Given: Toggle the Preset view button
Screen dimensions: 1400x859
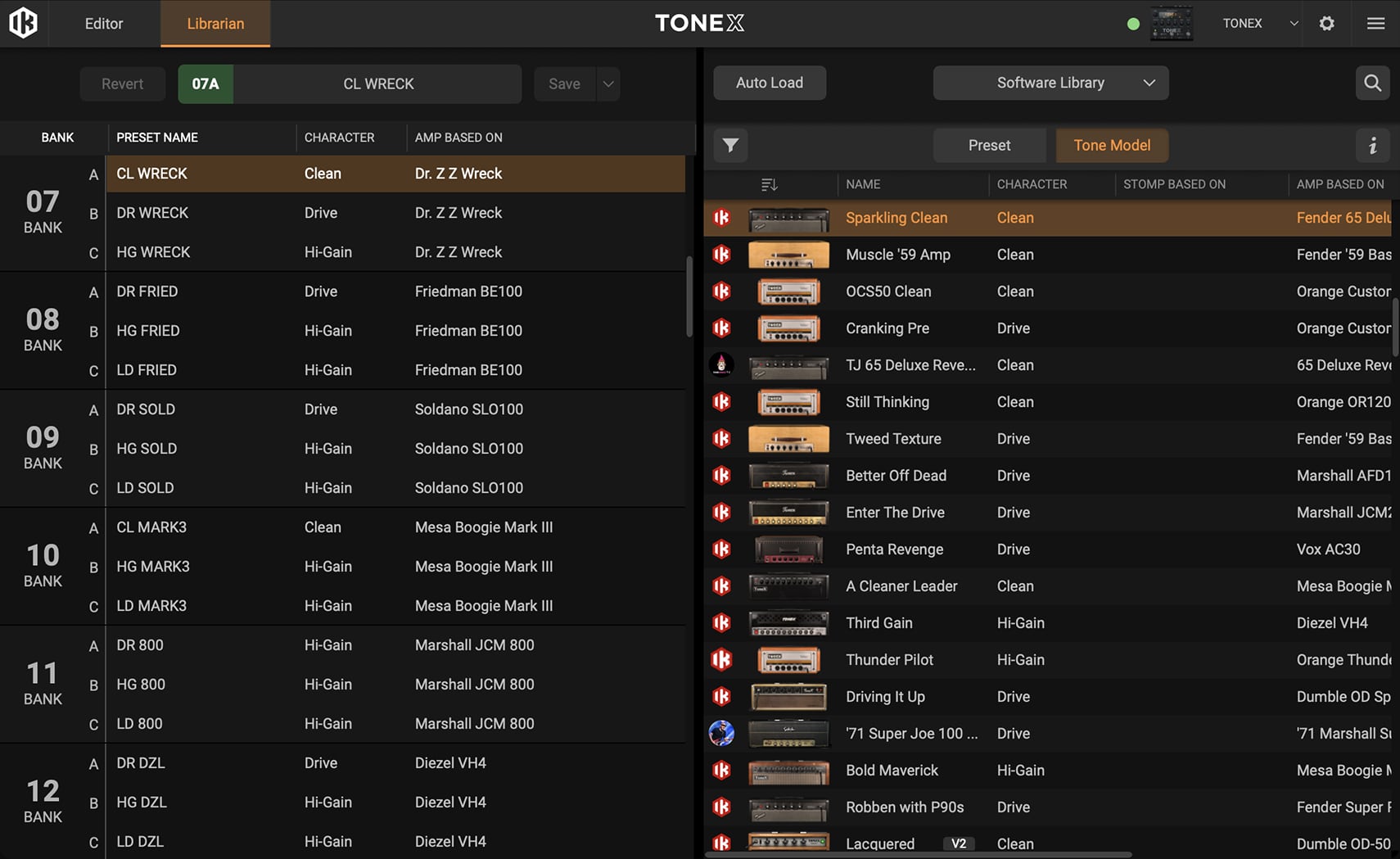Looking at the screenshot, I should click(989, 145).
